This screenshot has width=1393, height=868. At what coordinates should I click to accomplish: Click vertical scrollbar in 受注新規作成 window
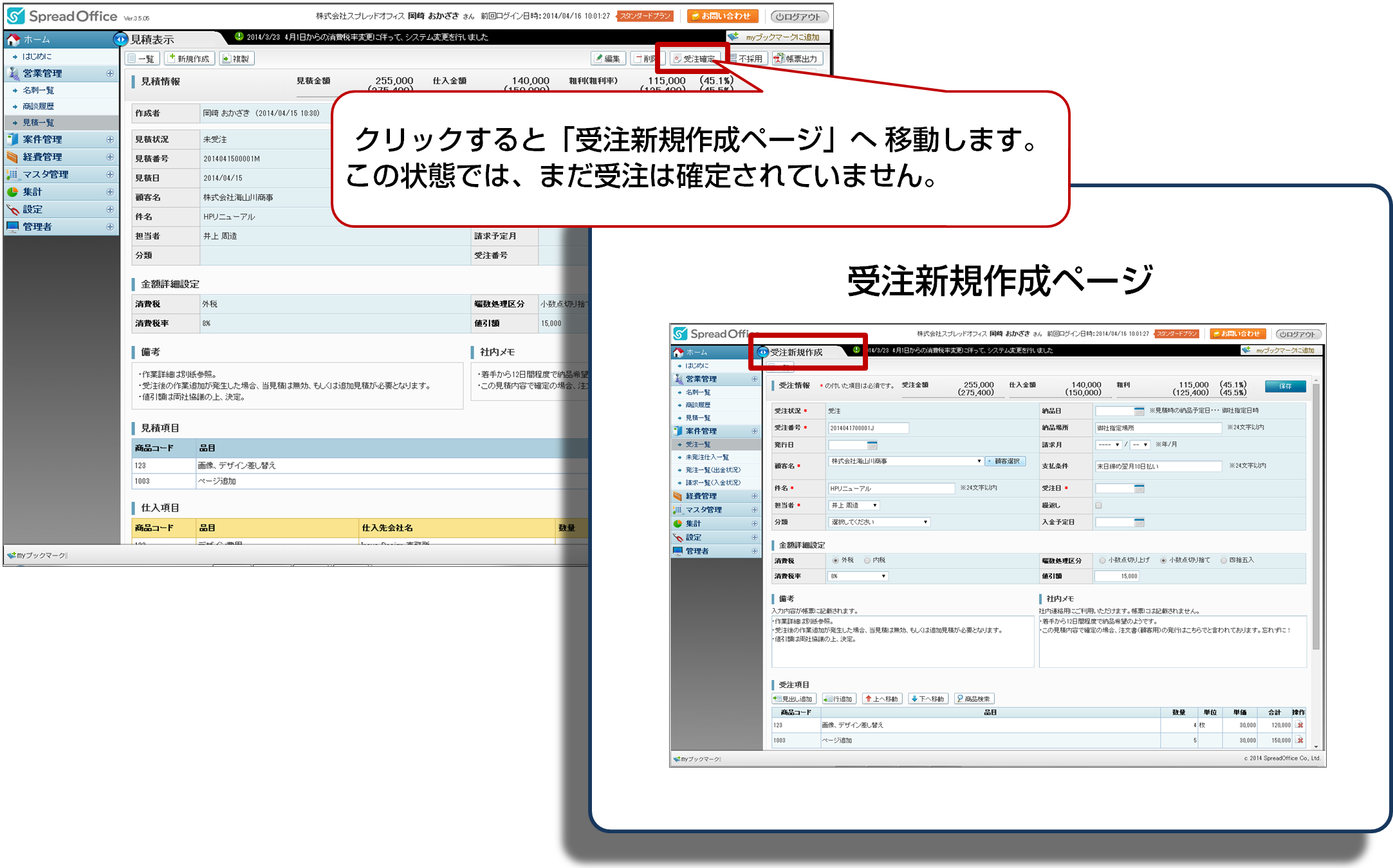coord(1316,516)
